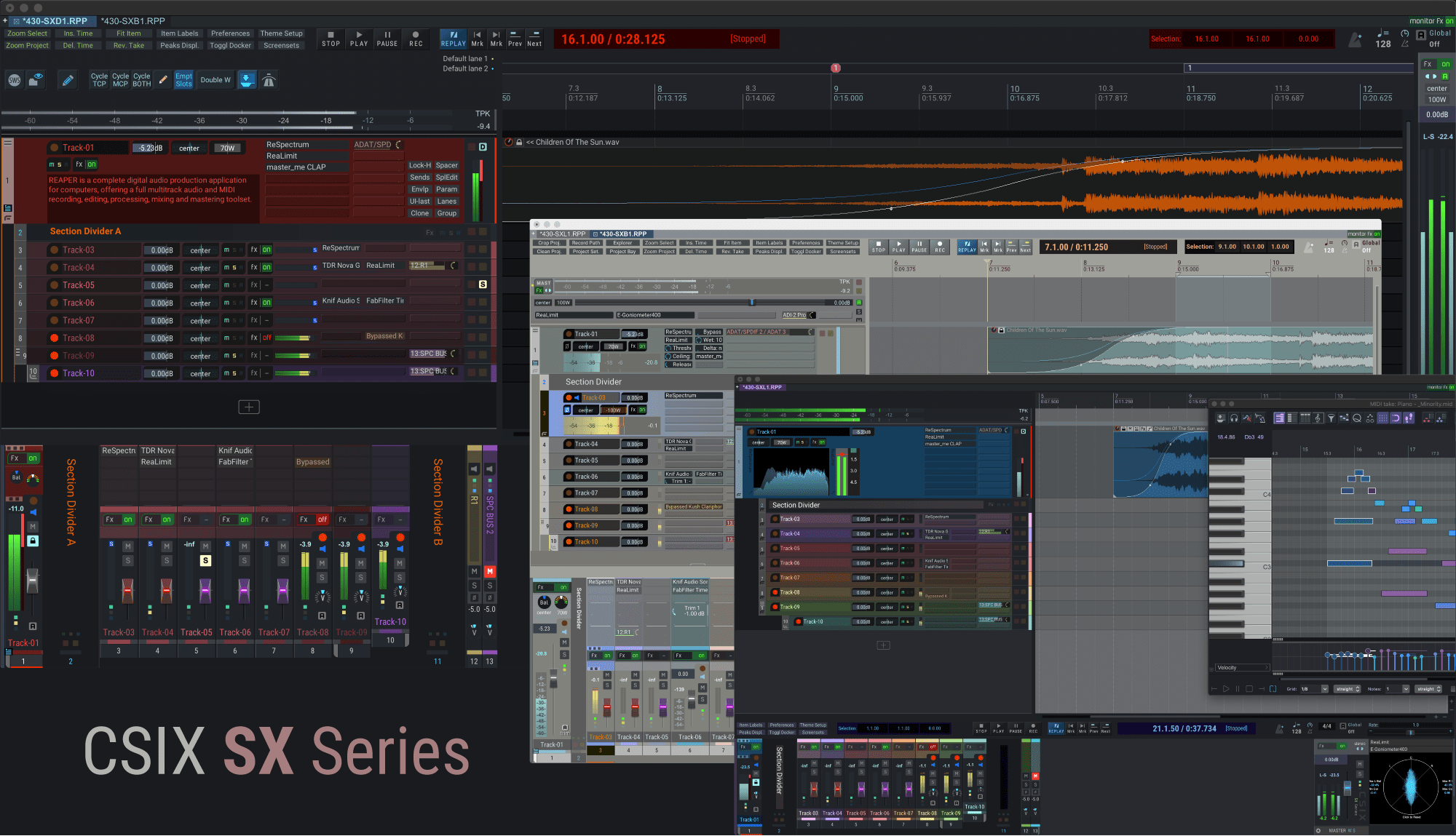Click the speaker icon on the R1 mixer strip
This screenshot has height=836, width=1456.
(x=474, y=469)
